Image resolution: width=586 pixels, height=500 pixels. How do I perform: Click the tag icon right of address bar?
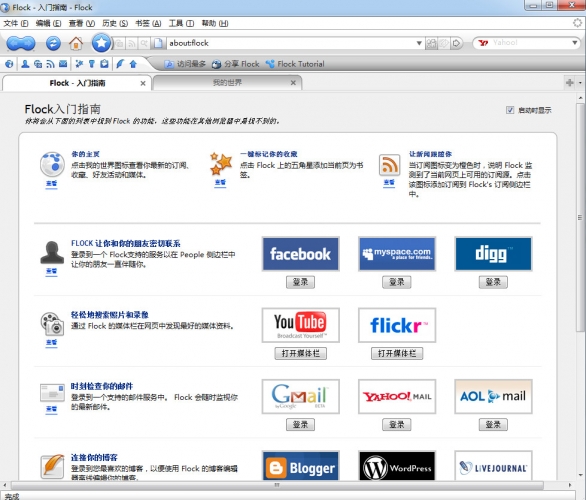pyautogui.click(x=444, y=43)
